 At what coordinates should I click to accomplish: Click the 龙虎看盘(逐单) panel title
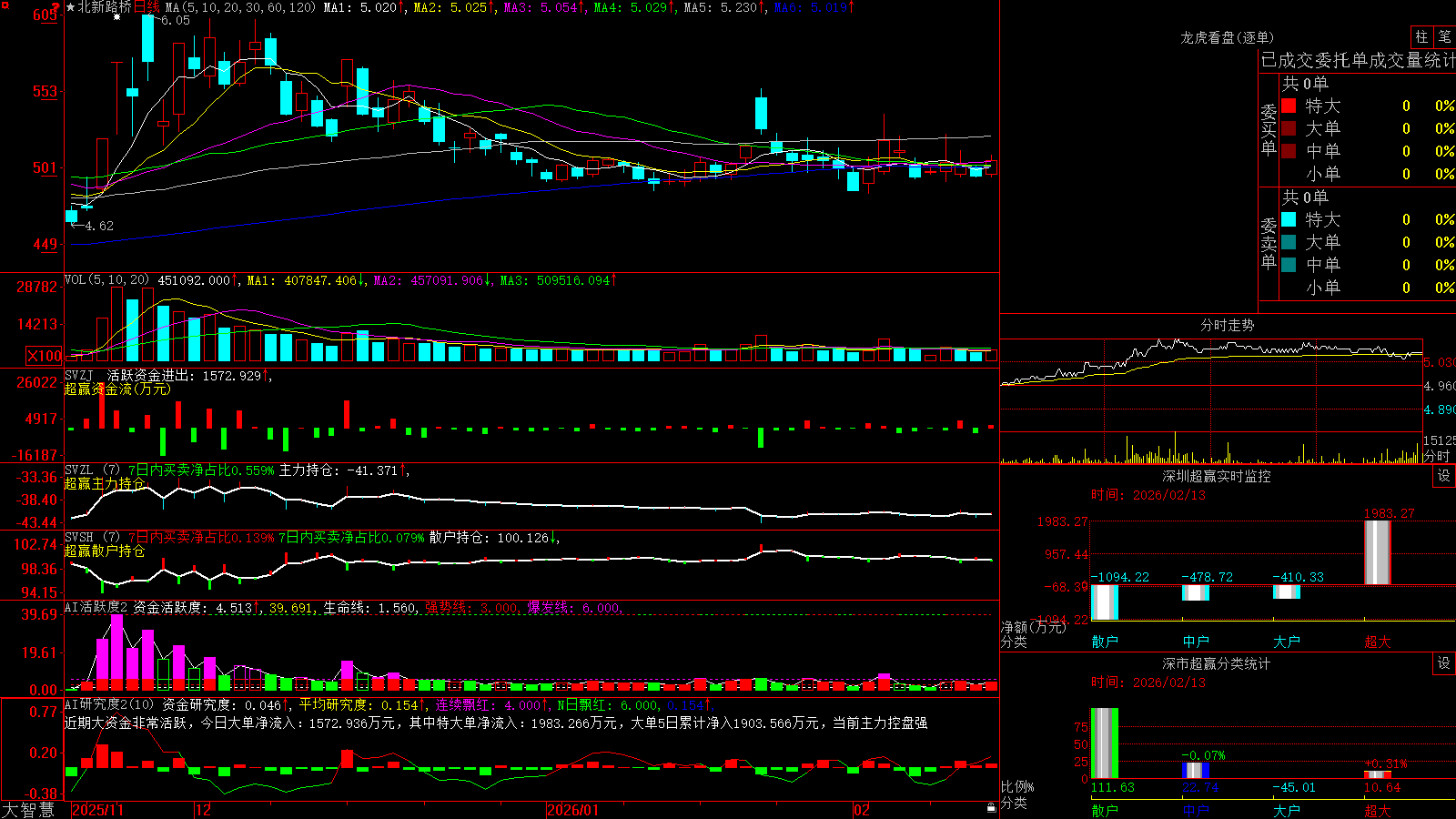pyautogui.click(x=1227, y=37)
